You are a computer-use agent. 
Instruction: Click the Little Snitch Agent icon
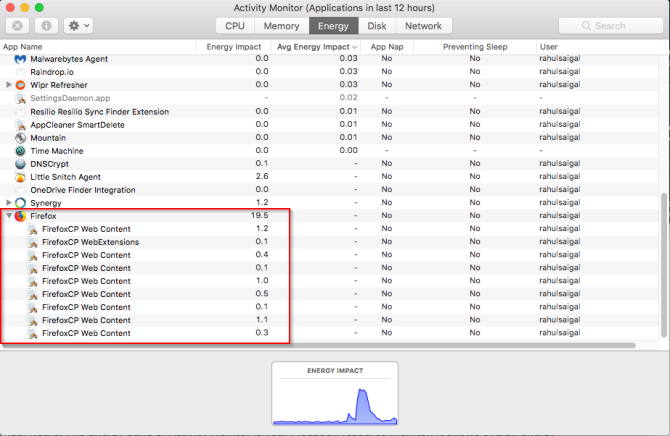point(20,177)
